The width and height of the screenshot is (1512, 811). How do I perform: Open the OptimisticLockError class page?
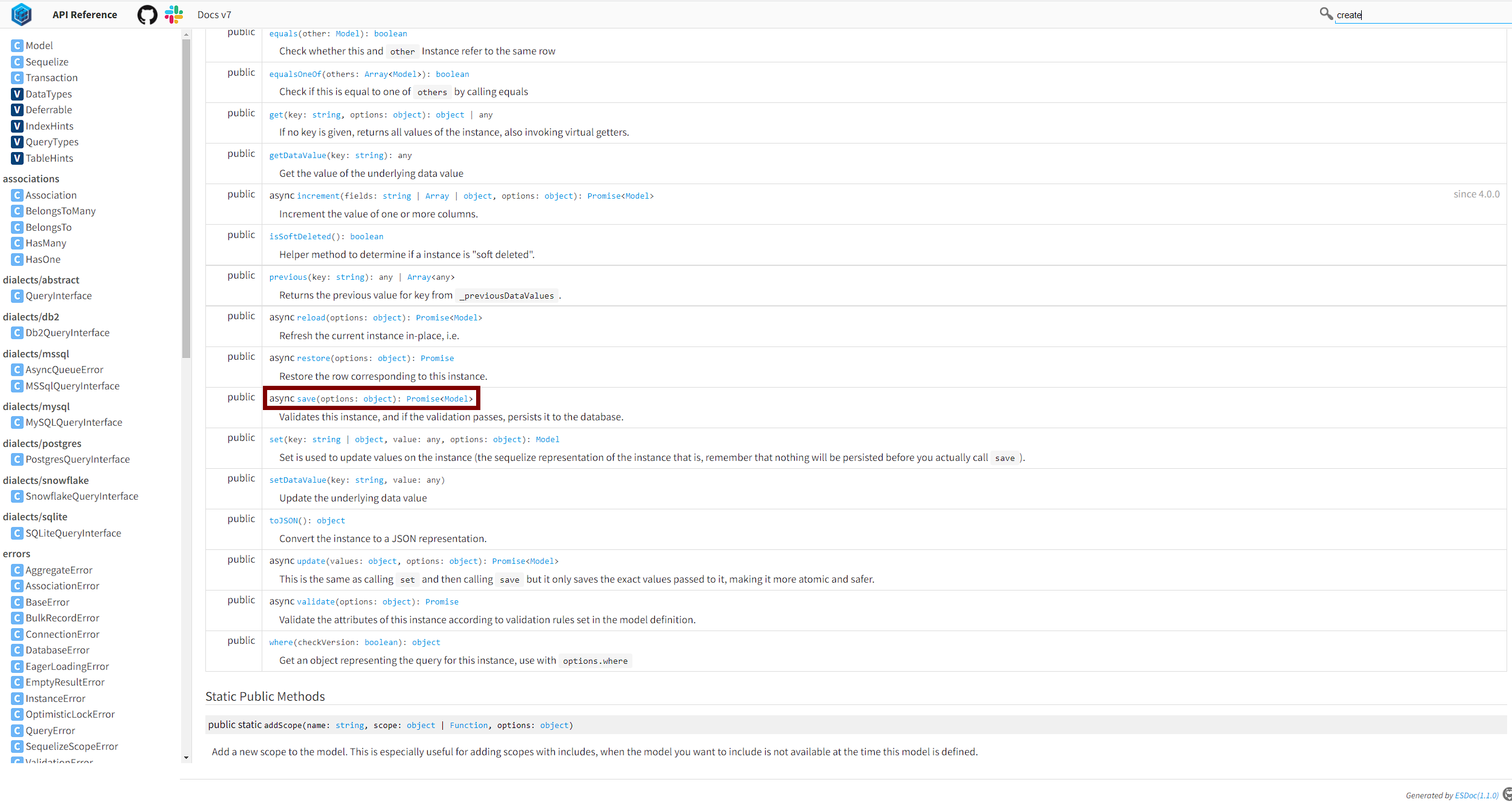[x=70, y=714]
